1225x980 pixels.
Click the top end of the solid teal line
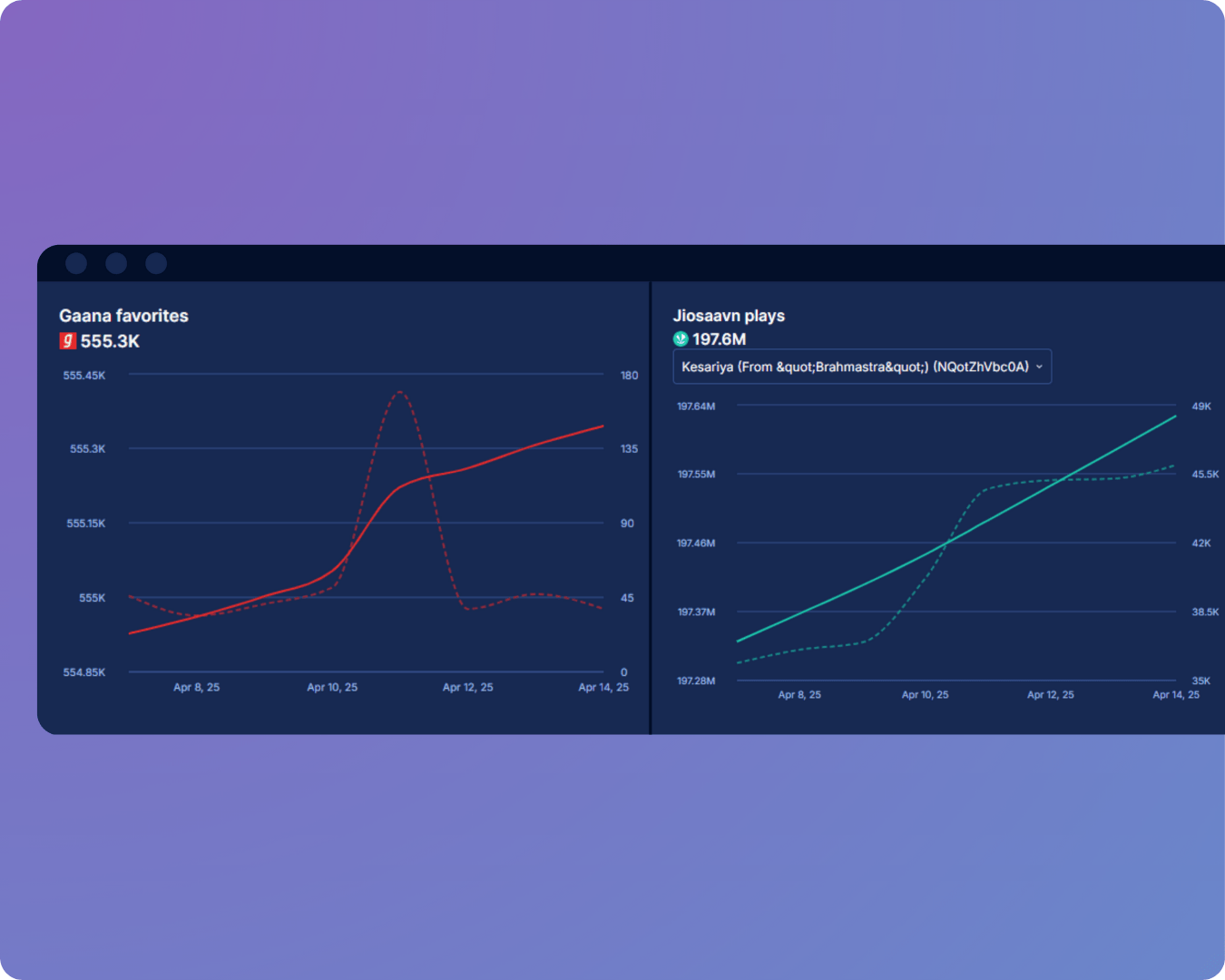(1175, 416)
